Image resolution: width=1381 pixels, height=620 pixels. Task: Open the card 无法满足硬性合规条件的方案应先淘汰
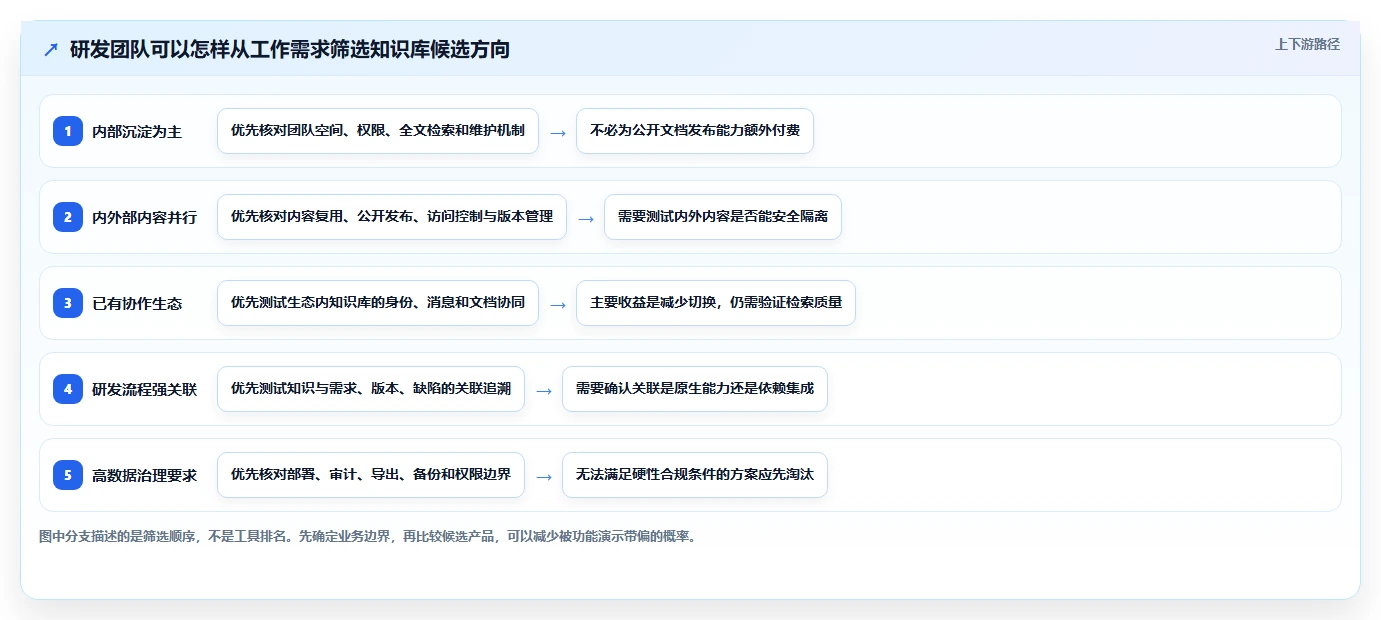(x=695, y=475)
